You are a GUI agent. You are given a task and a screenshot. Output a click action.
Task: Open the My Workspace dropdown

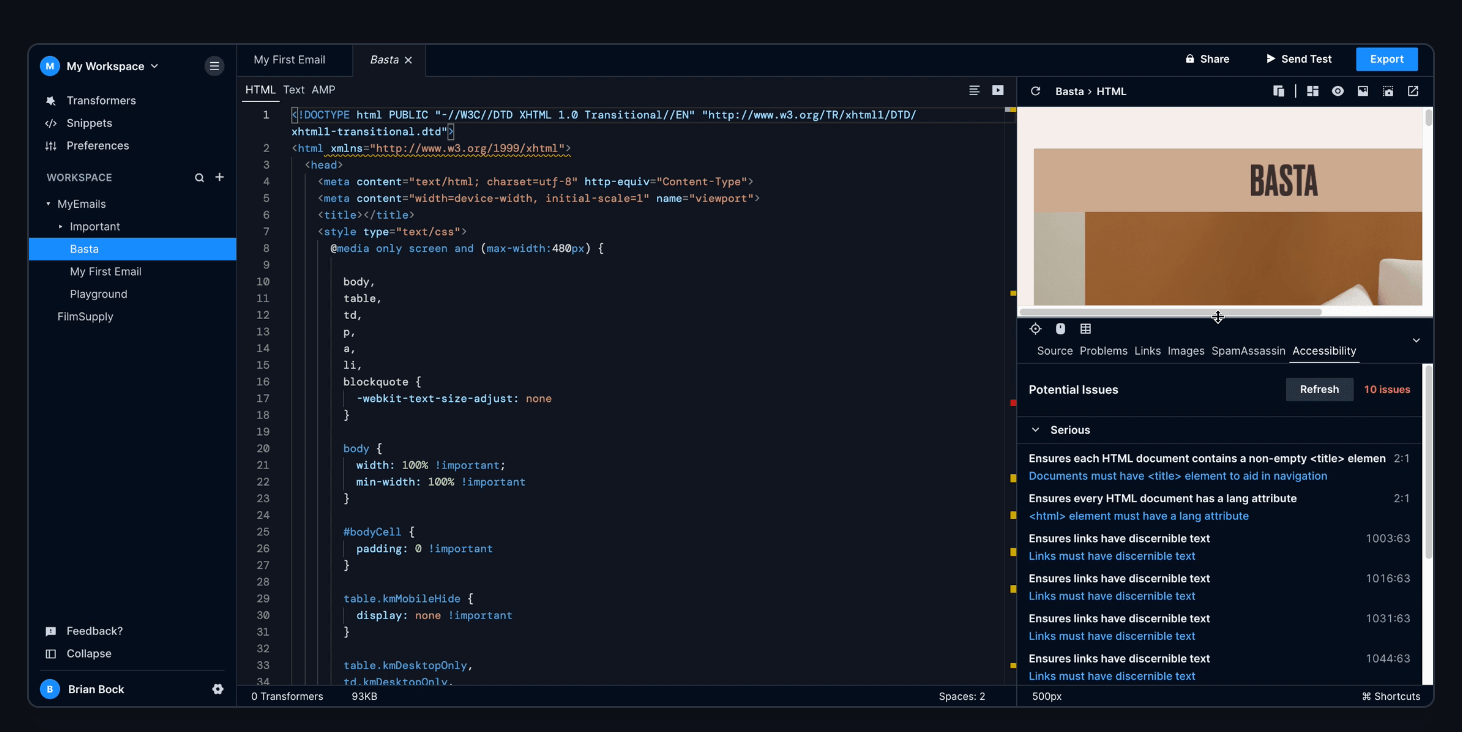[x=112, y=66]
